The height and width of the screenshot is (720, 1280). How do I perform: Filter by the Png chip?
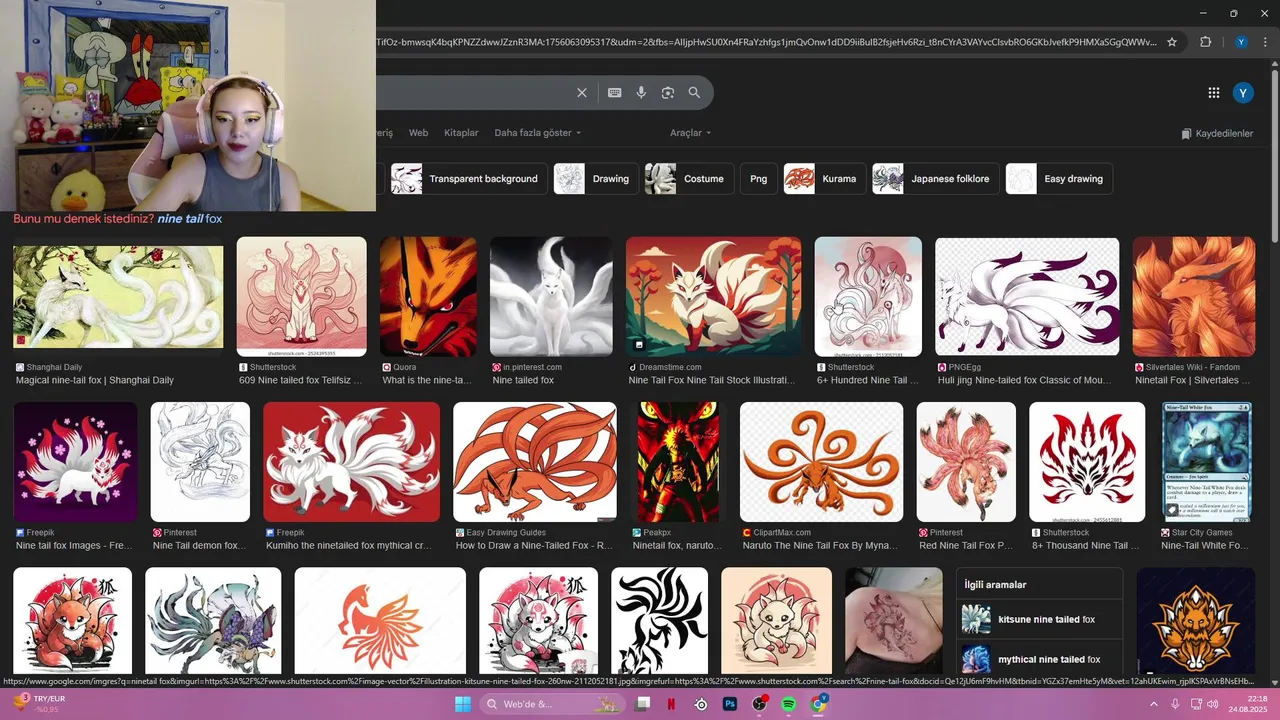[x=759, y=179]
